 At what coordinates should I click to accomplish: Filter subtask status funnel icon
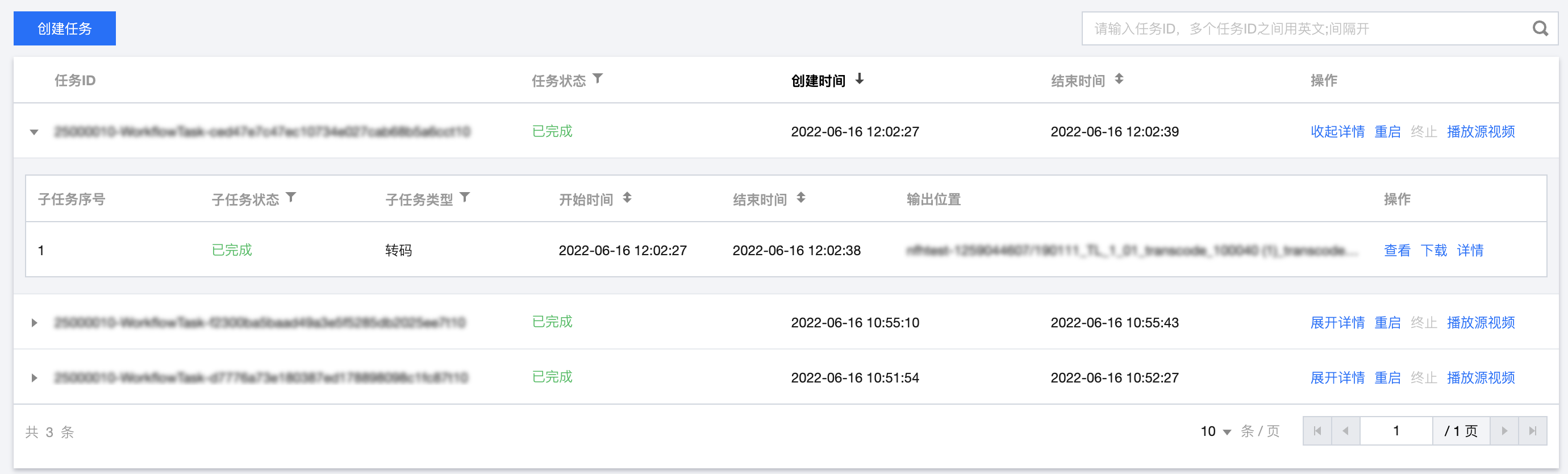[x=291, y=197]
